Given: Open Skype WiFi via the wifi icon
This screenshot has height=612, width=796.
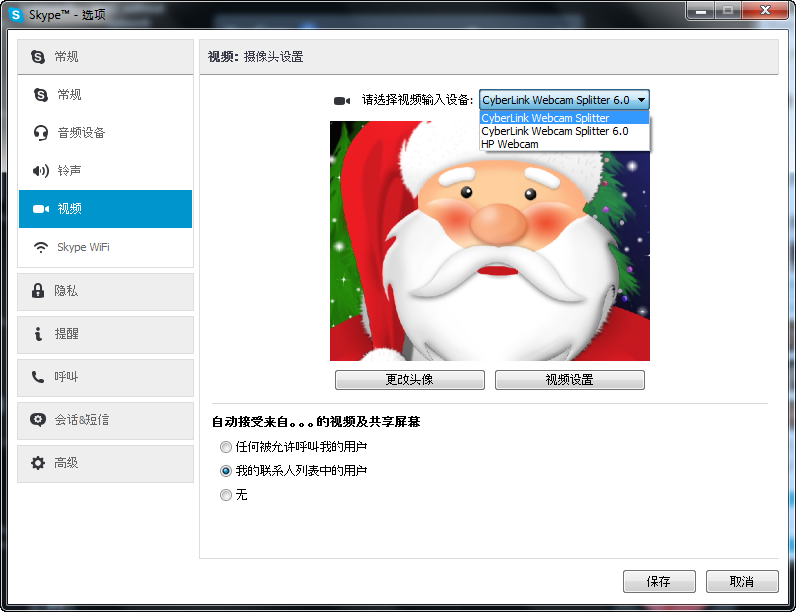Looking at the screenshot, I should click(x=41, y=247).
